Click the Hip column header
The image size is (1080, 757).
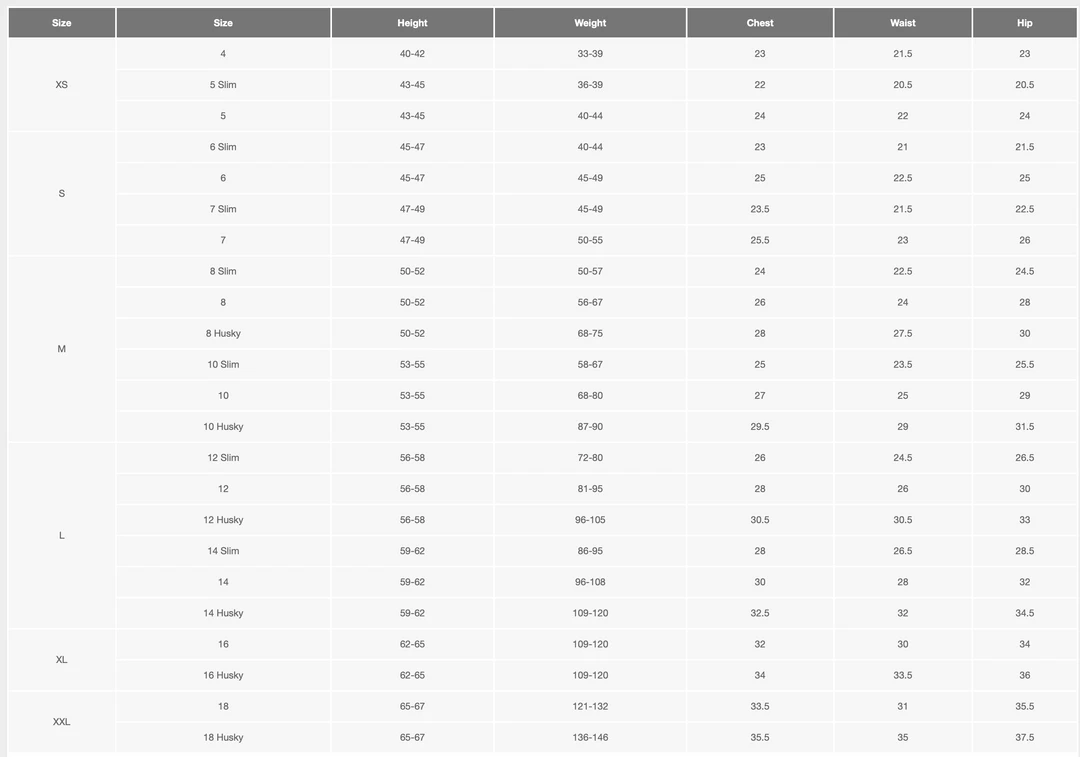1024,23
